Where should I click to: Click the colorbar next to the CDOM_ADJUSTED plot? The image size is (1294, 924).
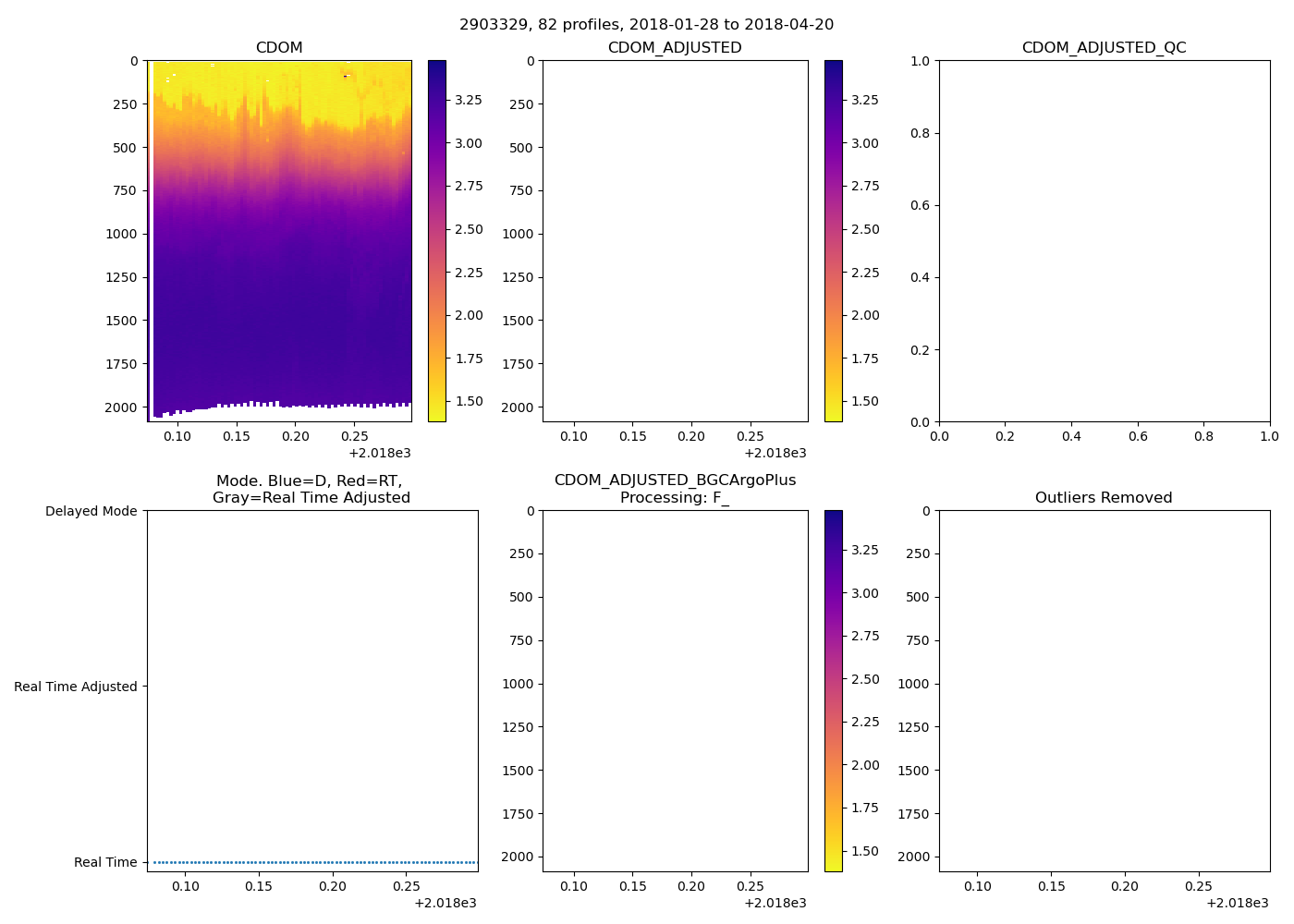pos(833,240)
